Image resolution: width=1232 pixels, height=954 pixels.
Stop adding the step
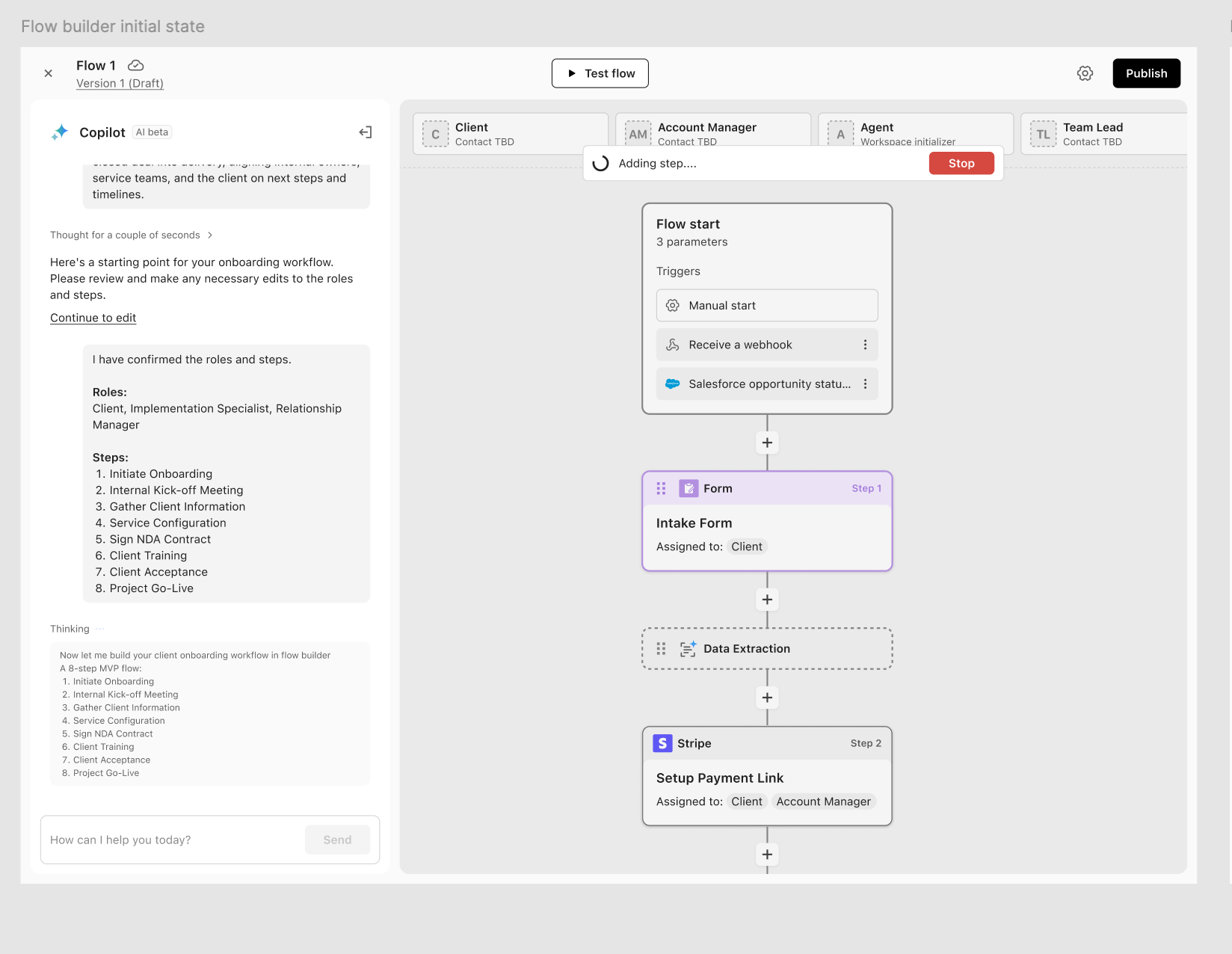pyautogui.click(x=961, y=163)
